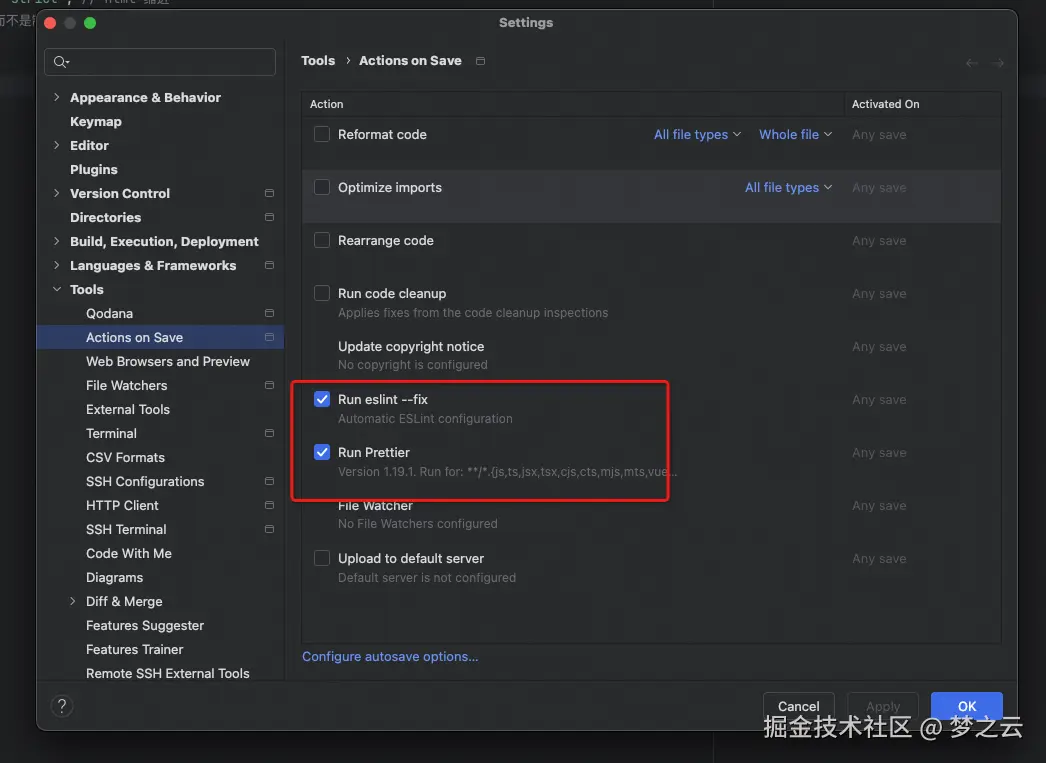This screenshot has width=1046, height=763.
Task: Expand Build, Execution, Deployment section
Action: coord(57,241)
